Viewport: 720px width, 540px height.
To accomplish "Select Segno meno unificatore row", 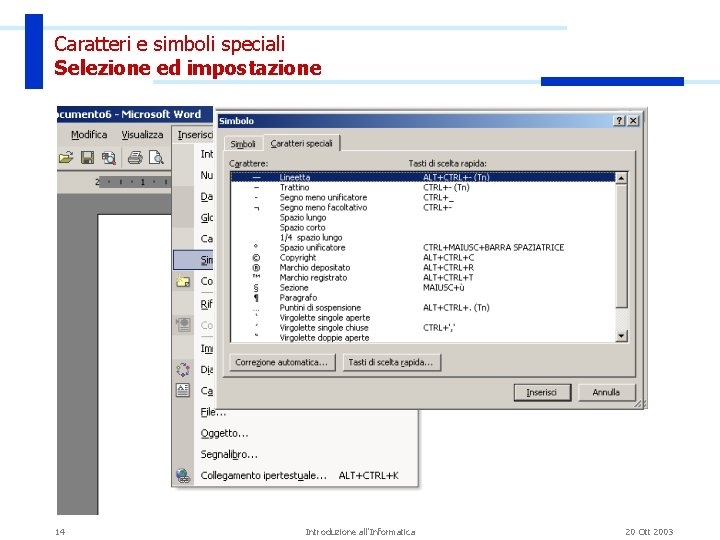I will (422, 197).
